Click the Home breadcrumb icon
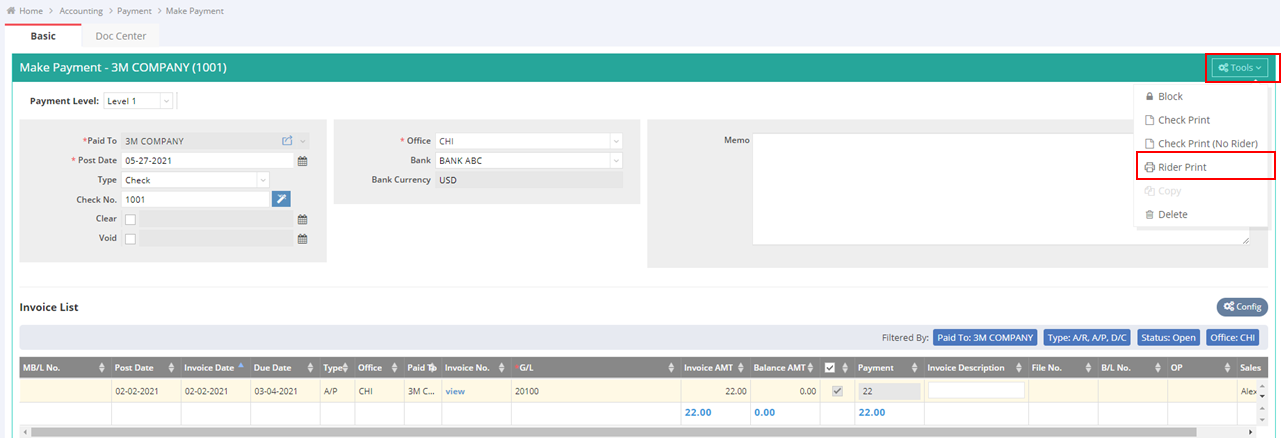The width and height of the screenshot is (1281, 438). [x=11, y=11]
